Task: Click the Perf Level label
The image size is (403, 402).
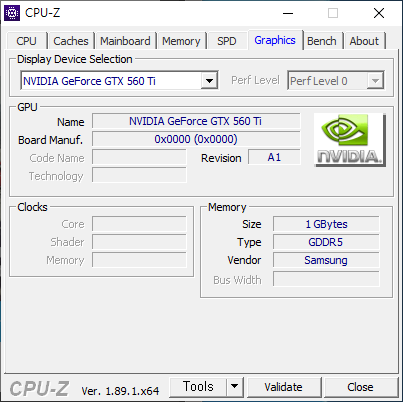Action: coord(255,80)
